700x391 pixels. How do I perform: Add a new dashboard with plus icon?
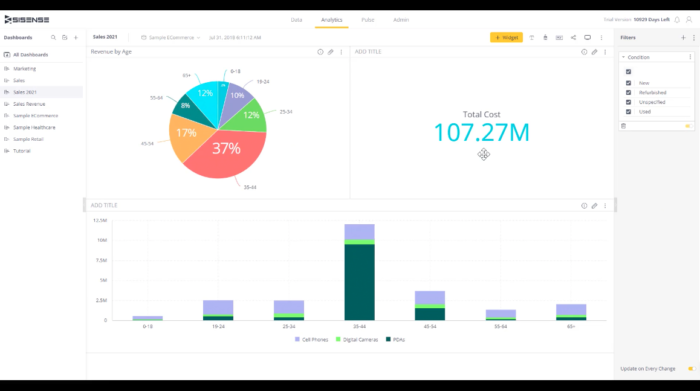point(76,37)
